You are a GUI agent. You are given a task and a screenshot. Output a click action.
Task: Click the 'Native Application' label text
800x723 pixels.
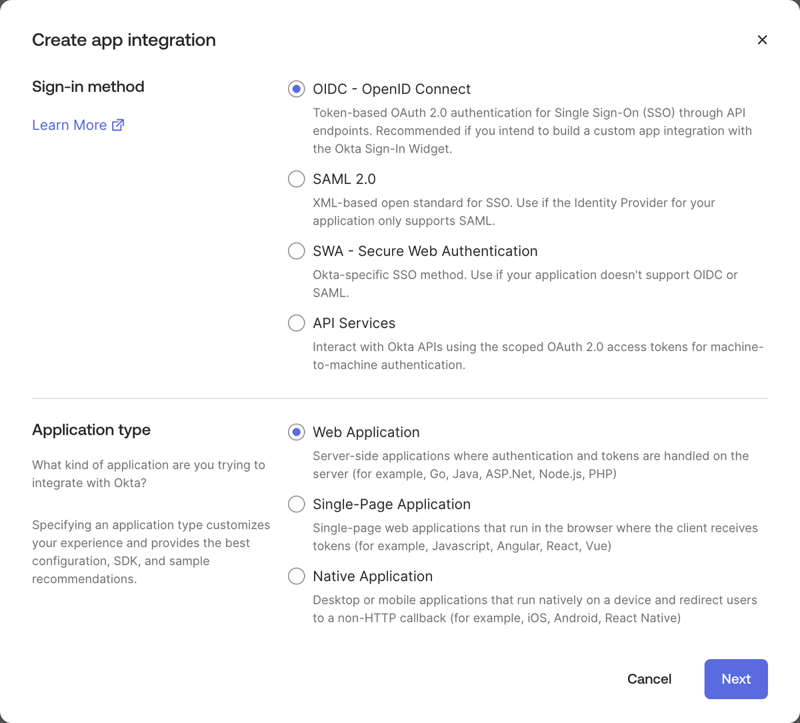point(372,576)
